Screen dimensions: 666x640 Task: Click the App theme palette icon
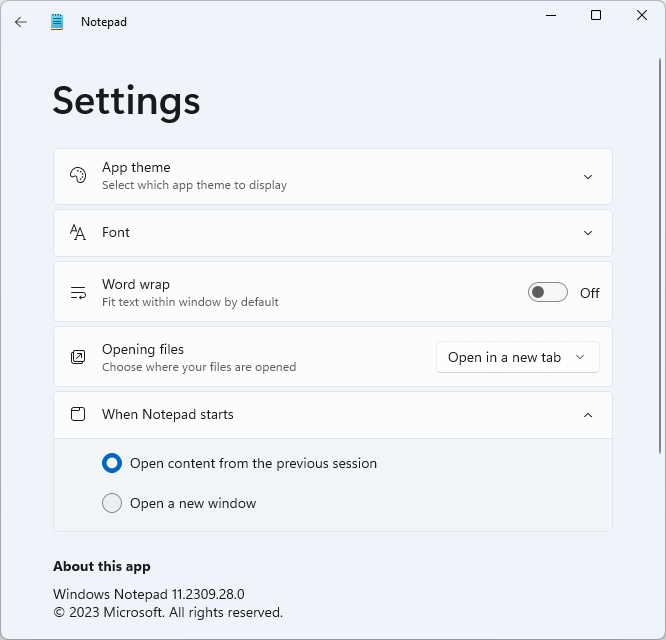click(78, 175)
